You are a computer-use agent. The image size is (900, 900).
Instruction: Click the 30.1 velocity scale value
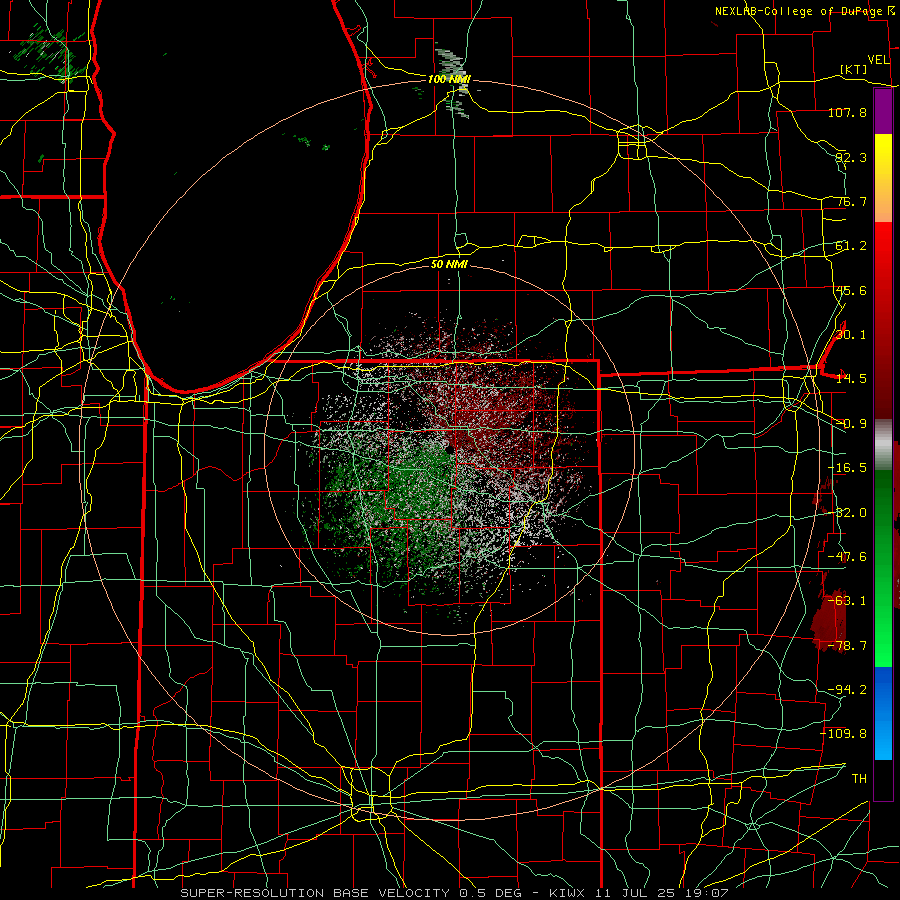[851, 335]
